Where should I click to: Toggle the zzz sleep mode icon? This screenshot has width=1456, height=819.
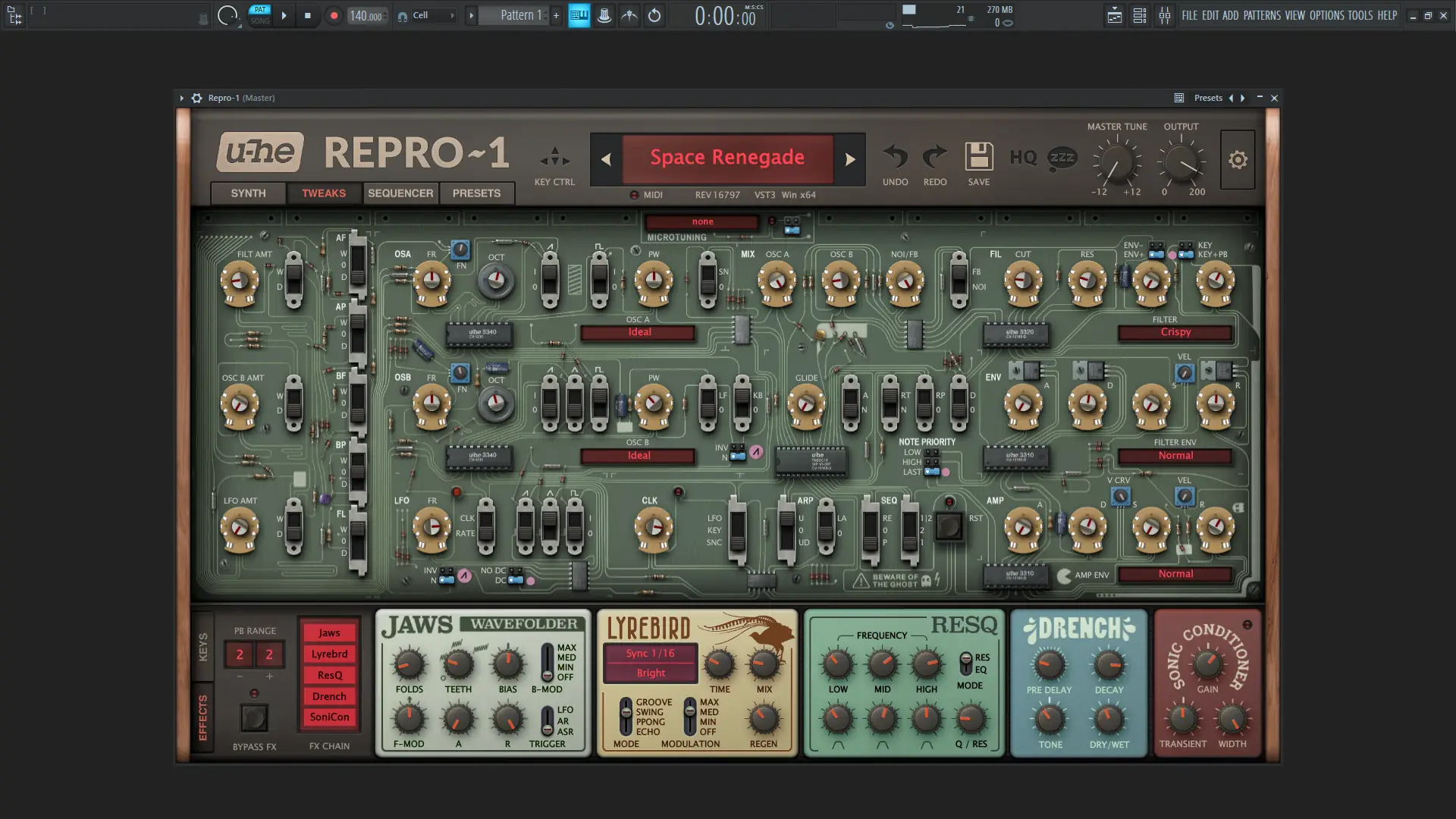pos(1062,158)
